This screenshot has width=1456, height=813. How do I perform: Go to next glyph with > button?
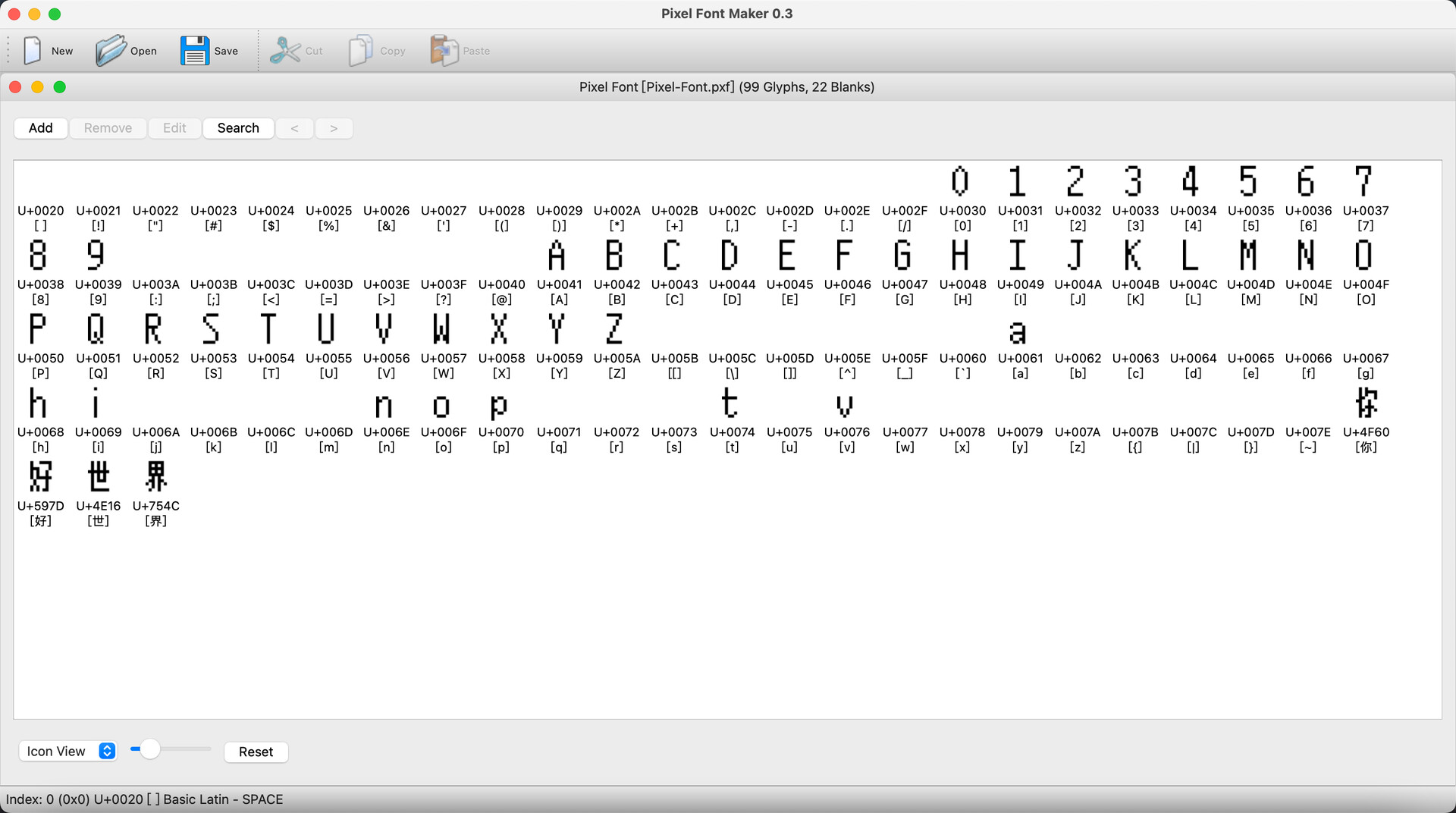334,128
